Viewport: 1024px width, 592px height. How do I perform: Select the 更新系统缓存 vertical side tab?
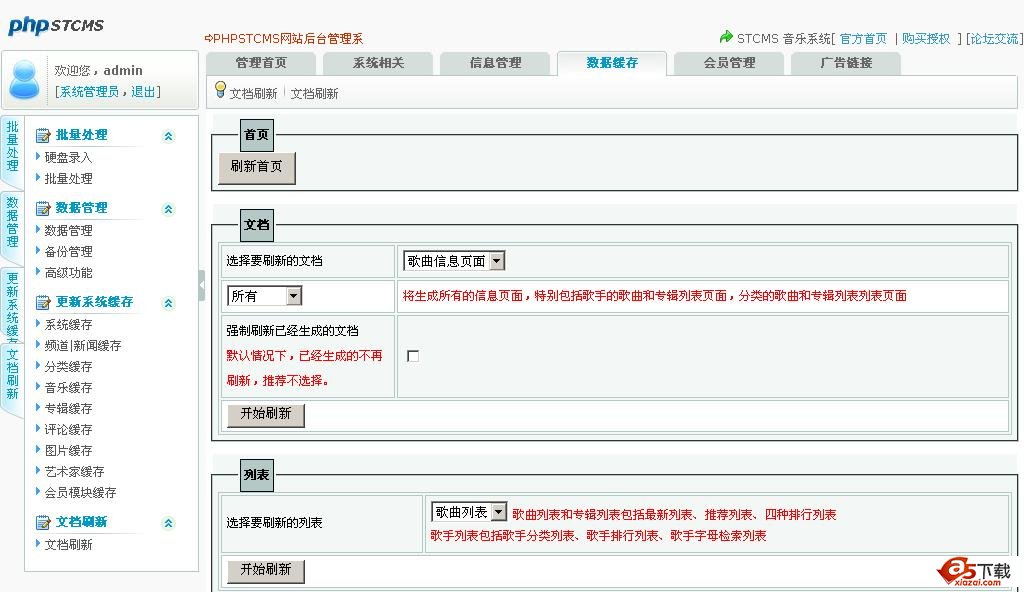coord(12,304)
